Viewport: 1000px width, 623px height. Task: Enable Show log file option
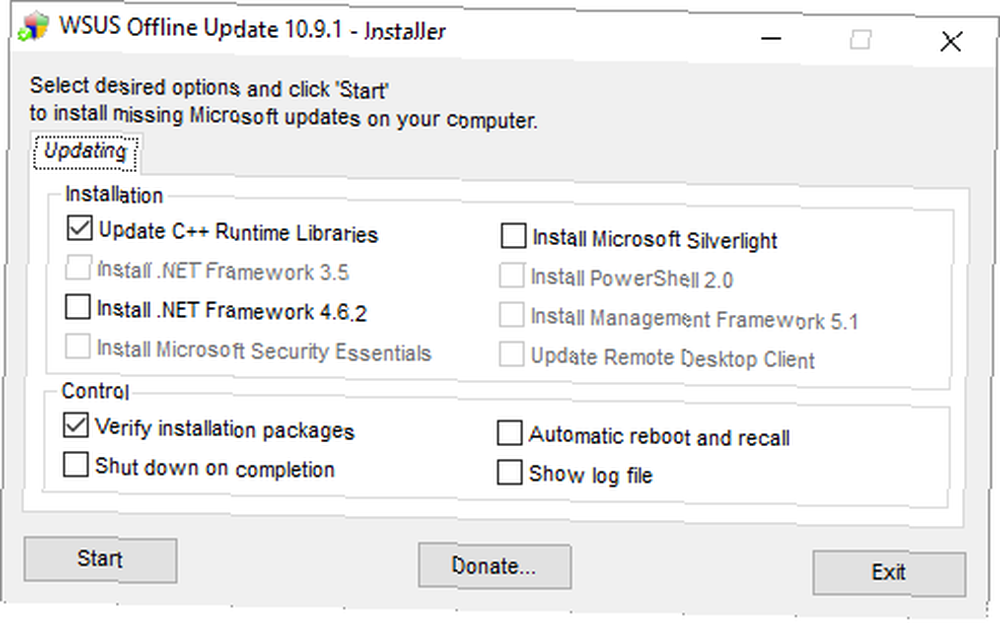(509, 473)
